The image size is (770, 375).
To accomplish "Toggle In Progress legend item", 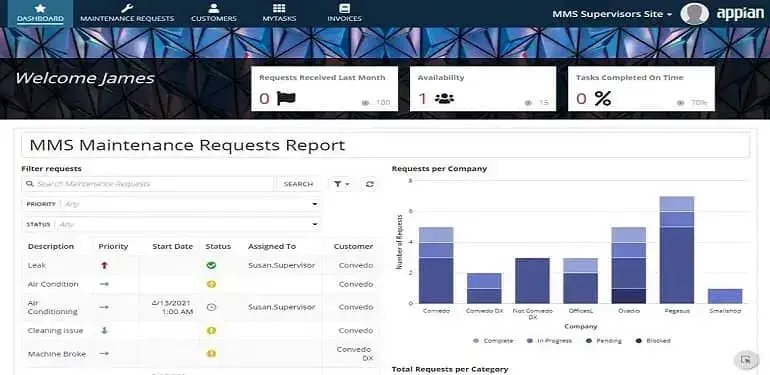I will (549, 341).
